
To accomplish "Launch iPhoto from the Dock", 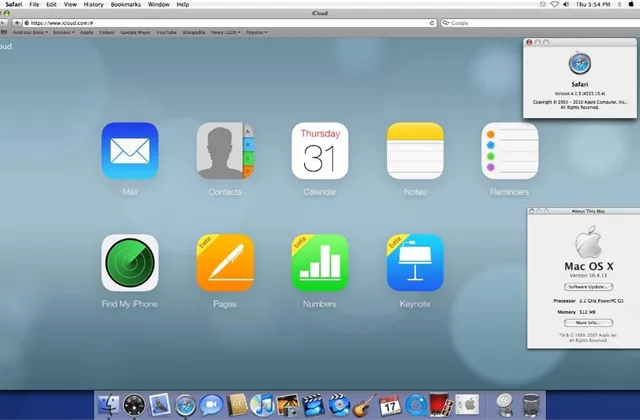I will (288, 405).
